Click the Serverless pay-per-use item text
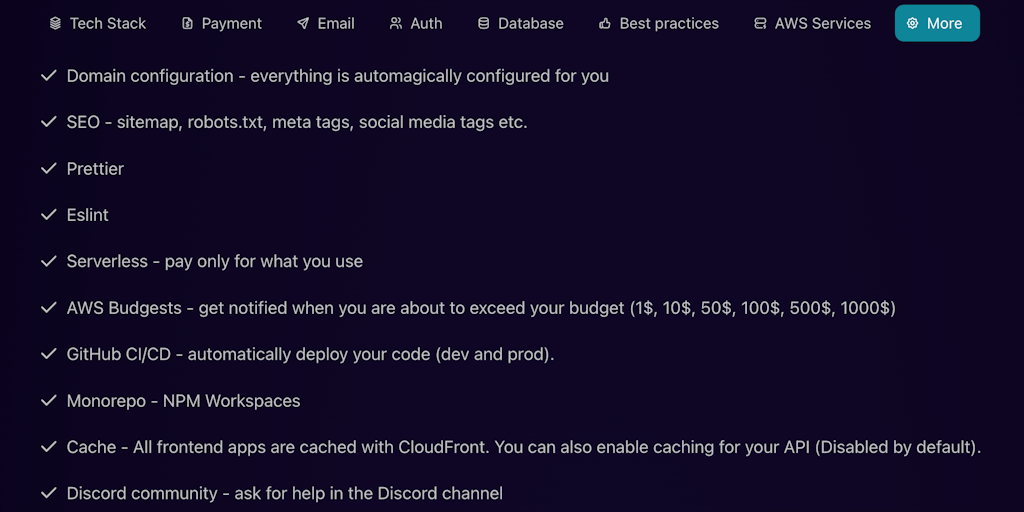Viewport: 1024px width, 512px height. [x=214, y=262]
